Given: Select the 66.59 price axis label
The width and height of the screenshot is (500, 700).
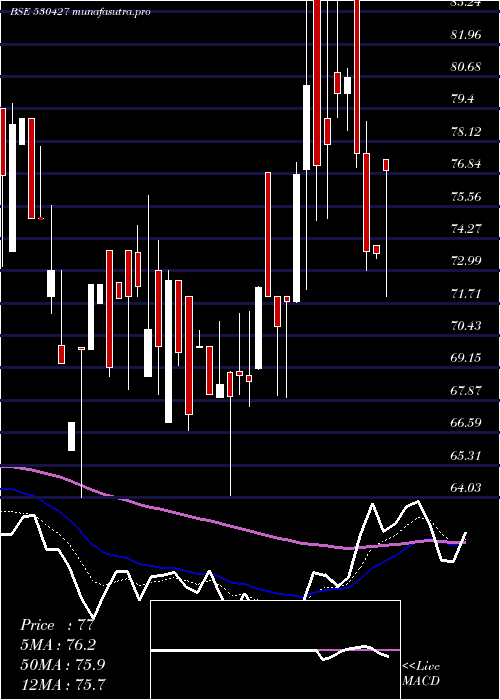Looking at the screenshot, I should pos(466,423).
